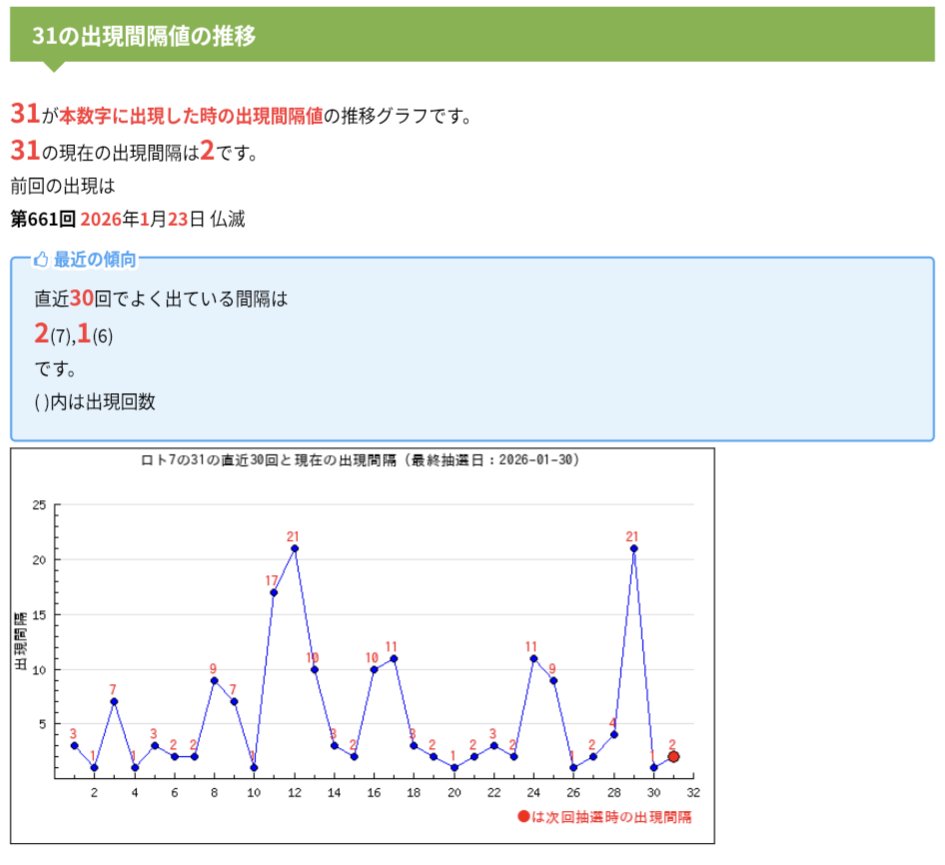The height and width of the screenshot is (865, 945).
Task: Click the x-axis tick label 16
Action: pyautogui.click(x=374, y=793)
